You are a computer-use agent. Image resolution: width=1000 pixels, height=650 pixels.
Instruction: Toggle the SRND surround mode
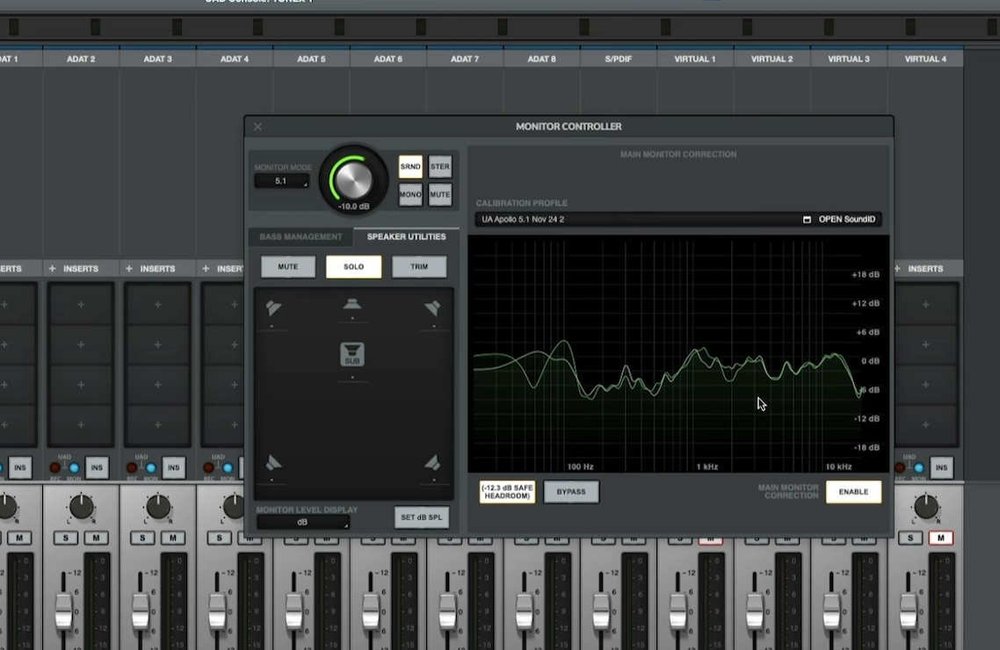click(409, 167)
